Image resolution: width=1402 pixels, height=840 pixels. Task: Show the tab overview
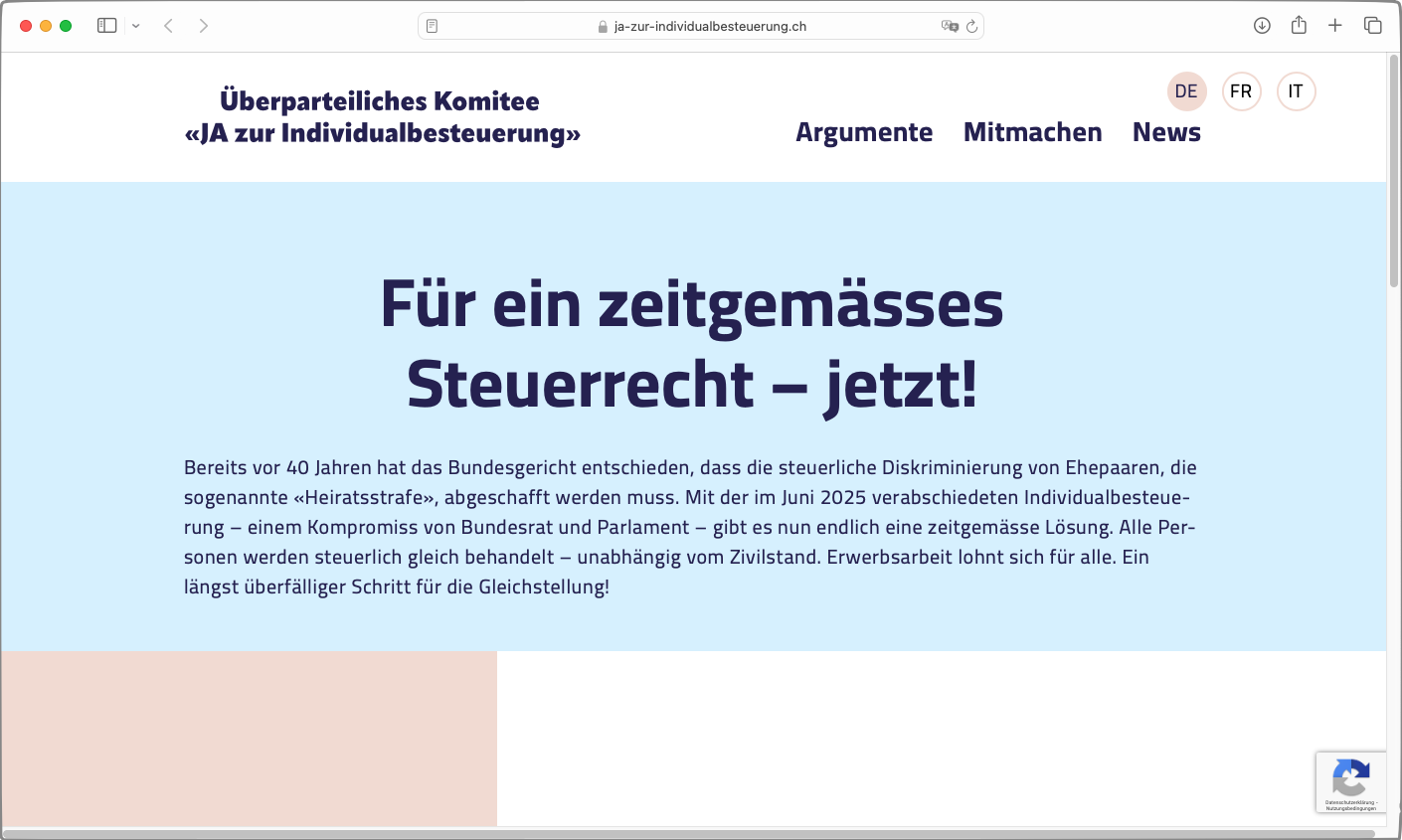click(x=1373, y=26)
